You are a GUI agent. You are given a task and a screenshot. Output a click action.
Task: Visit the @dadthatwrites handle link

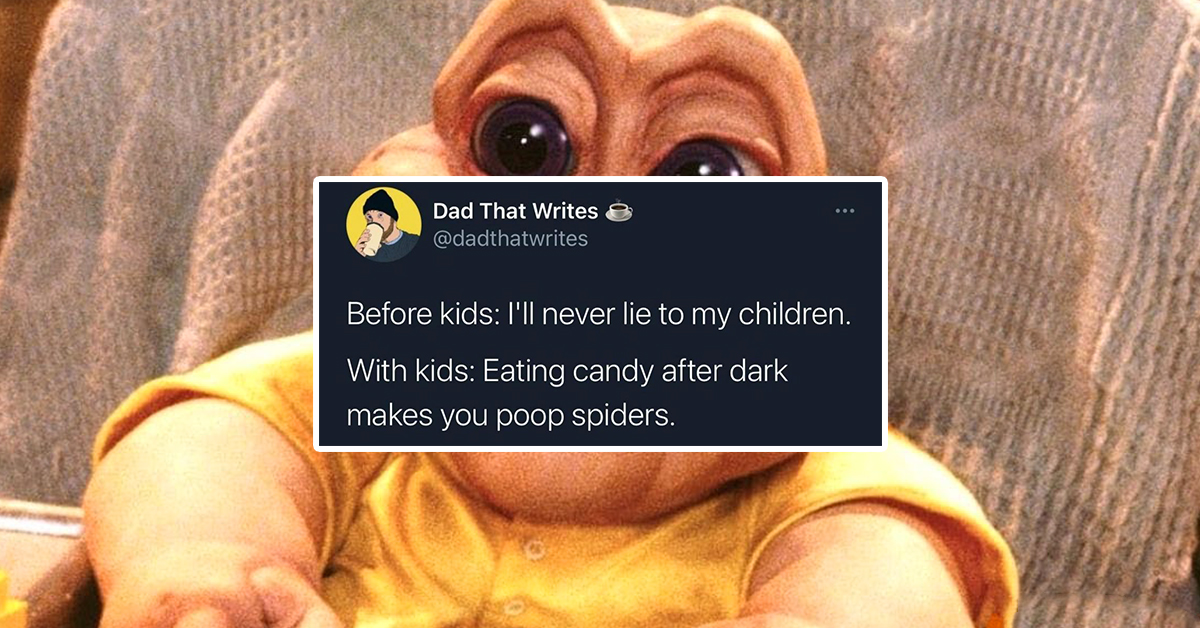click(510, 239)
